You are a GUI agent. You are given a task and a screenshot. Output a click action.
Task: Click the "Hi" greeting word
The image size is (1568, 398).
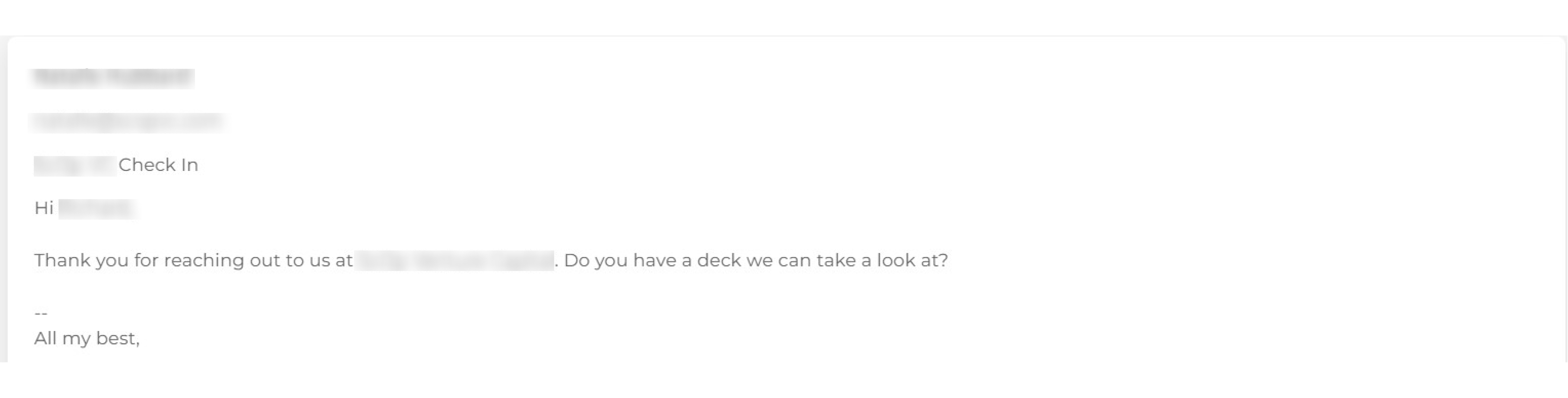tap(44, 209)
